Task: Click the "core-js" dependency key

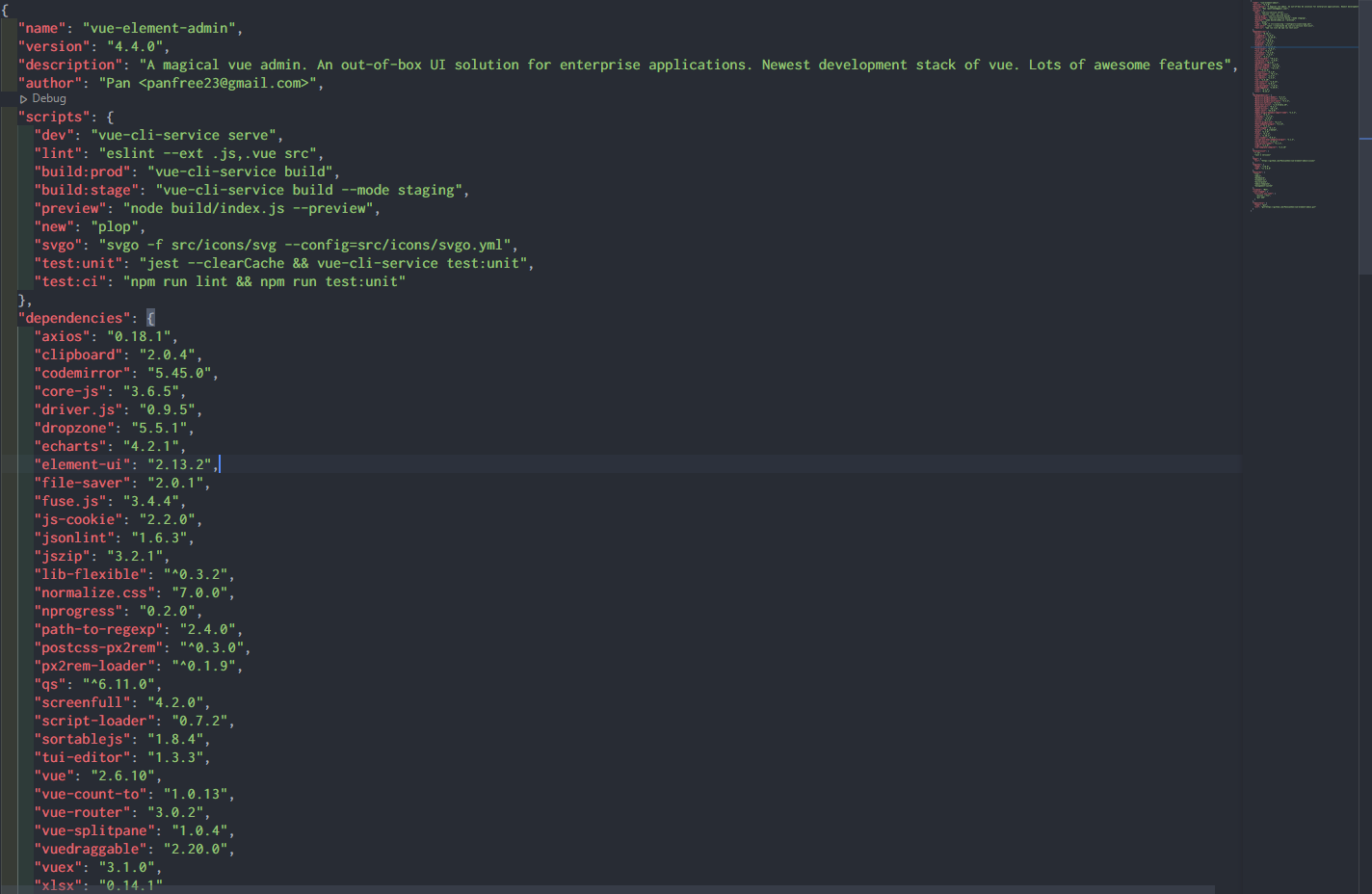Action: [x=70, y=391]
